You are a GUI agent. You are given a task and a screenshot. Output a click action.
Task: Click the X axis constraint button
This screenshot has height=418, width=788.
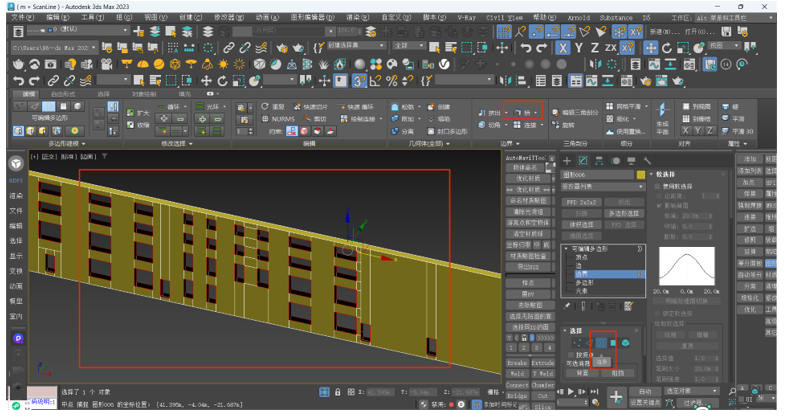pyautogui.click(x=564, y=47)
